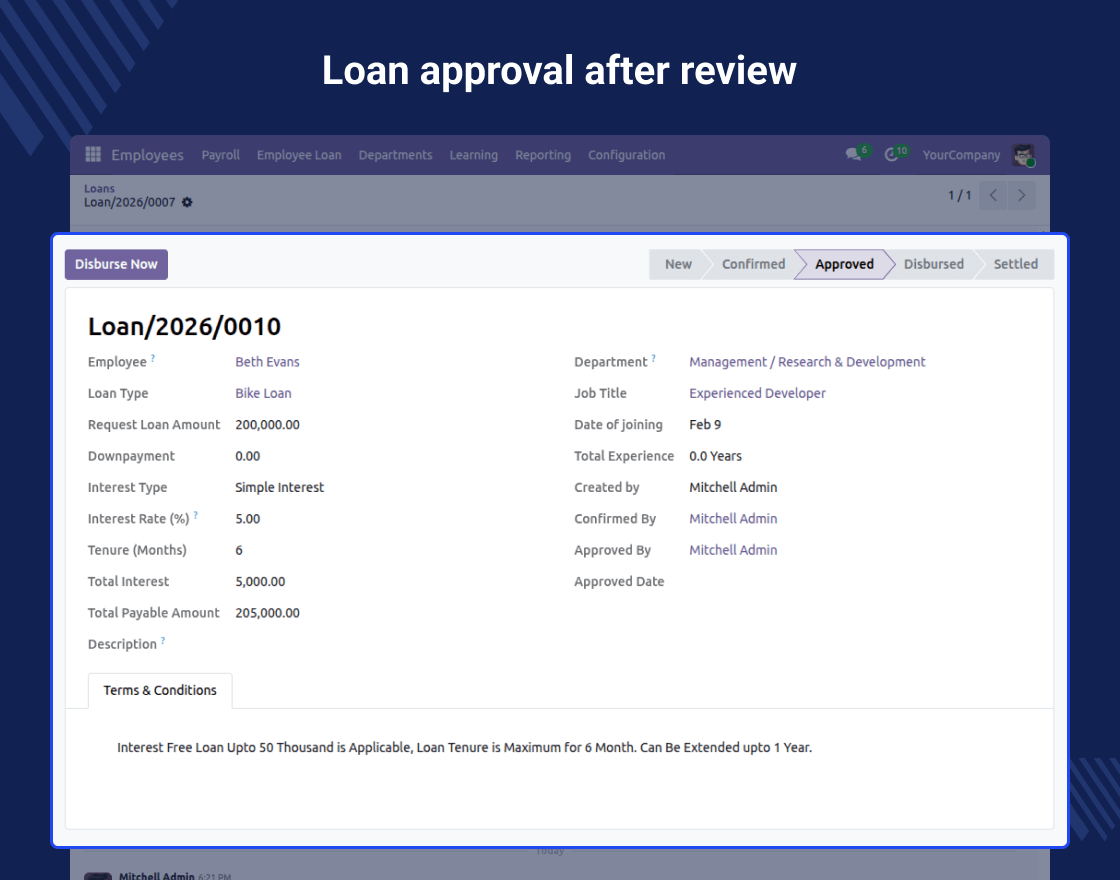This screenshot has height=880, width=1120.
Task: Click the Total Payable Amount 205,000.00
Action: (267, 613)
